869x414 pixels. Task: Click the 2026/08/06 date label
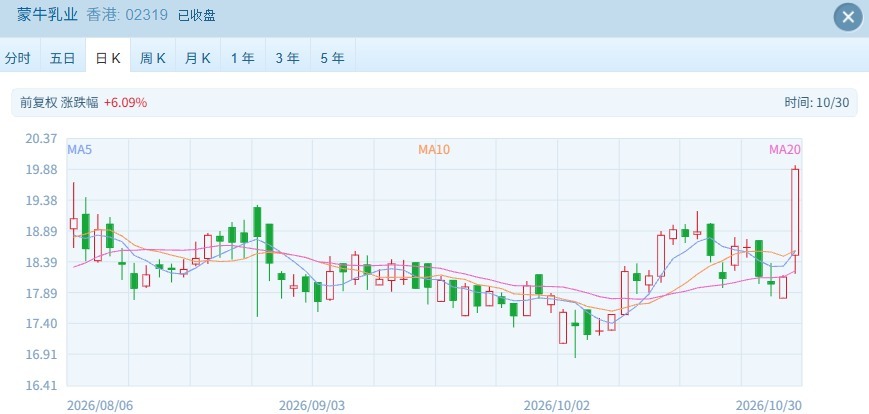(100, 406)
